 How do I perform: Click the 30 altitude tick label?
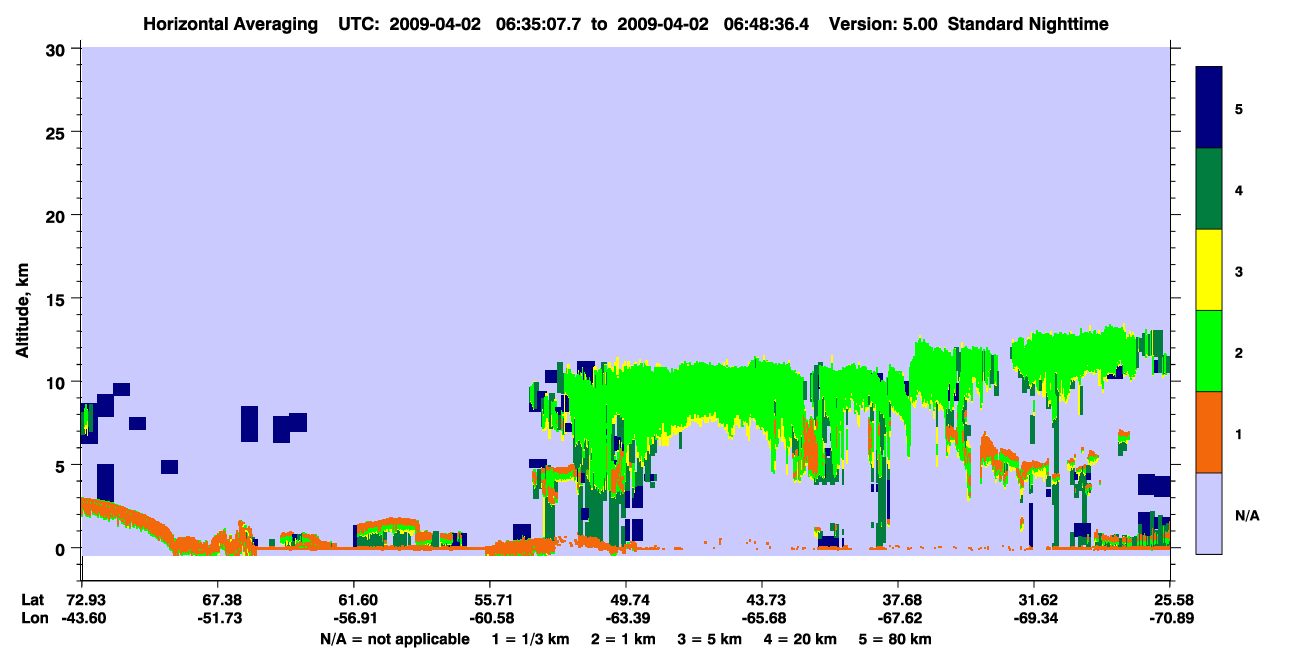click(58, 48)
